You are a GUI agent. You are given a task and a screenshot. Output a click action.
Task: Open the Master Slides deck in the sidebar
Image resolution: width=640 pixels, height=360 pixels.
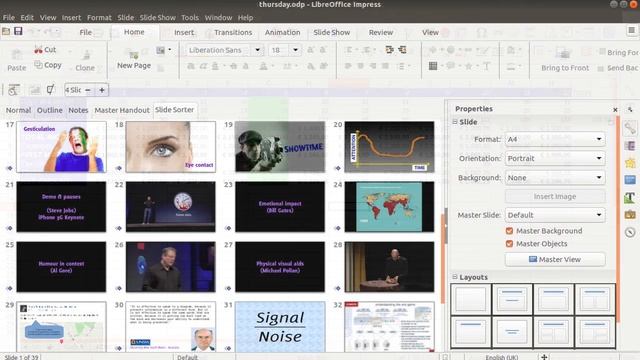coord(630,180)
